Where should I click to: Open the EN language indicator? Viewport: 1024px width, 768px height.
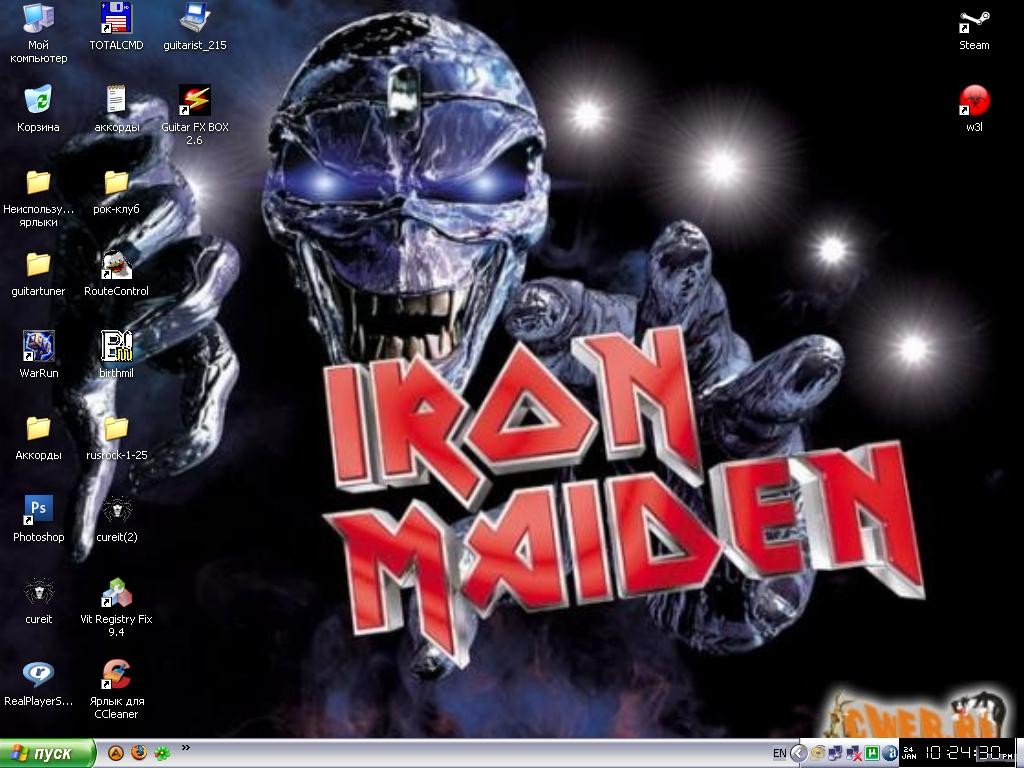click(780, 754)
